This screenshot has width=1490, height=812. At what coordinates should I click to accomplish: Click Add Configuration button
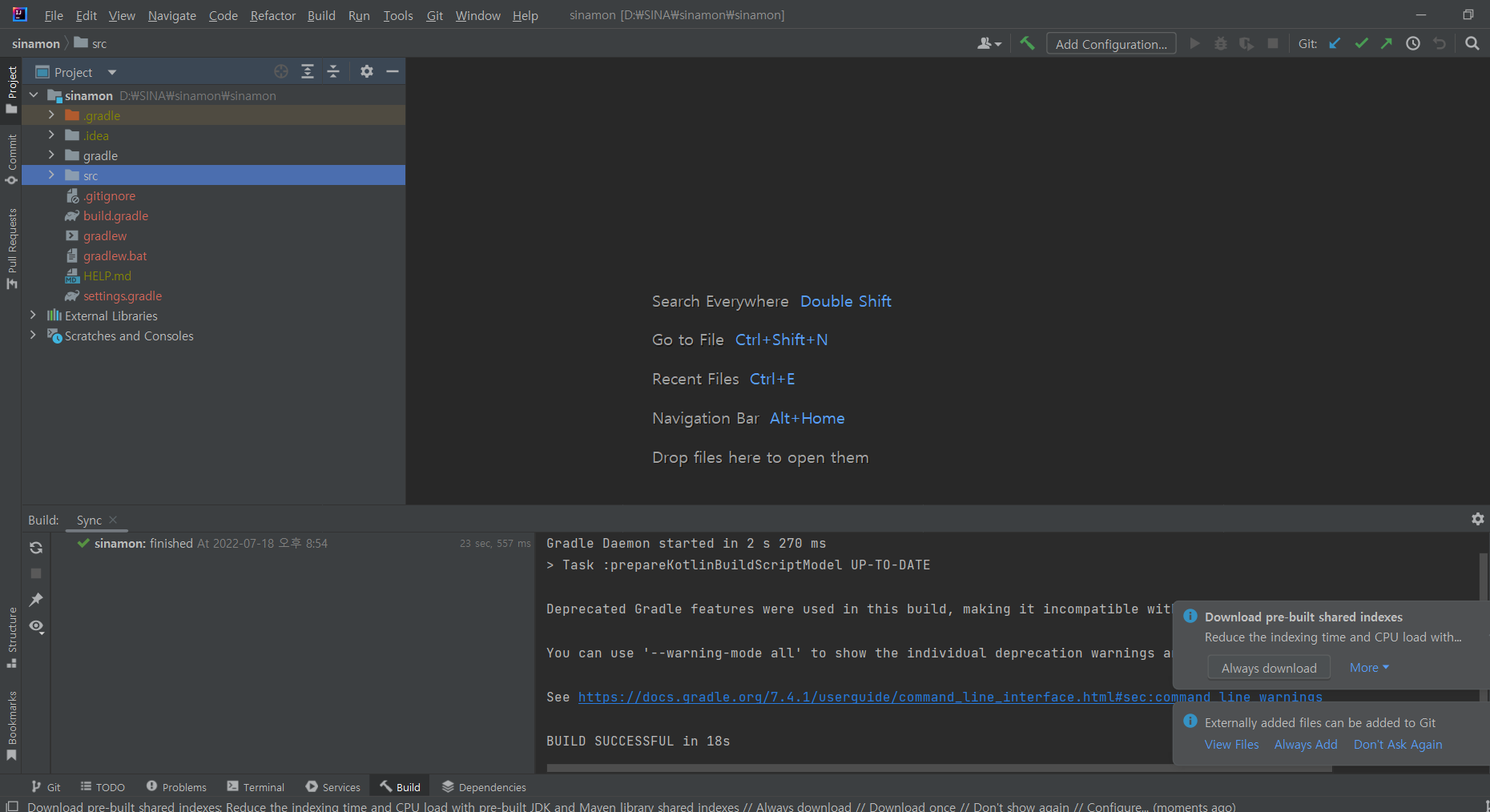(1111, 44)
